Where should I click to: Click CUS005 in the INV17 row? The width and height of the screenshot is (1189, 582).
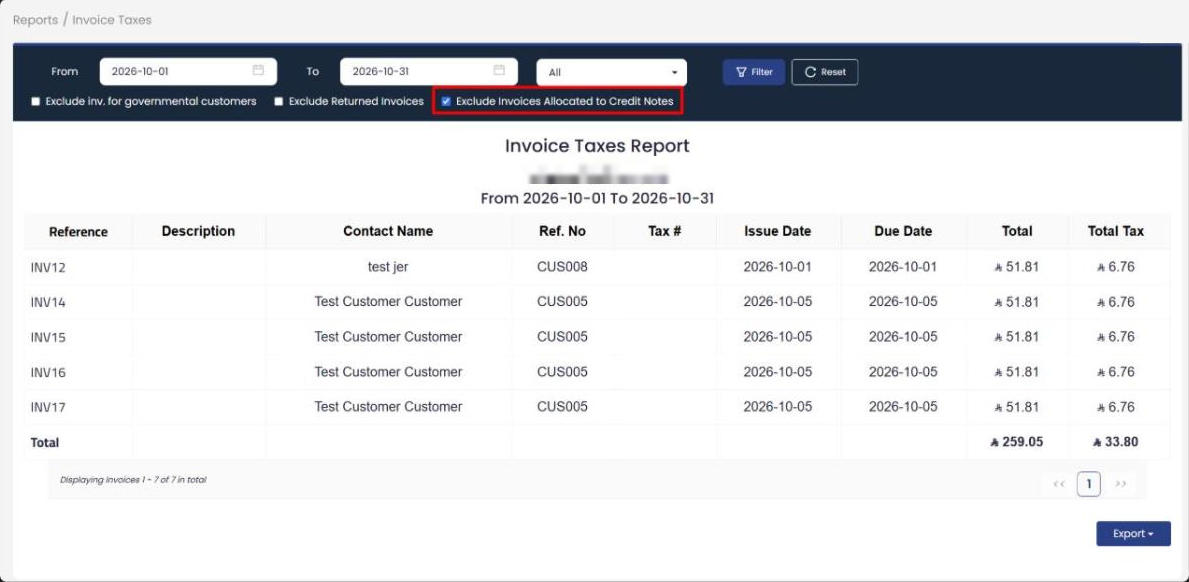pos(562,407)
